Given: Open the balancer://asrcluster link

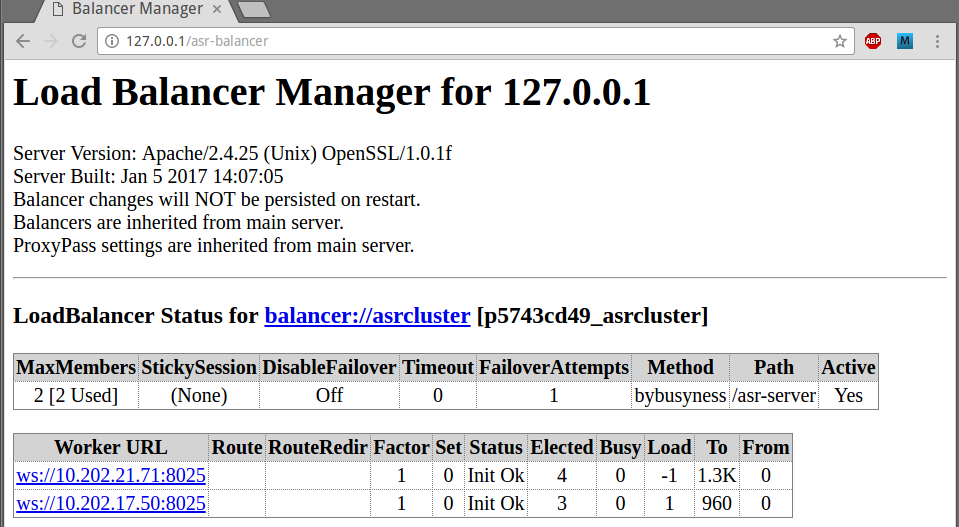Looking at the screenshot, I should point(367,316).
